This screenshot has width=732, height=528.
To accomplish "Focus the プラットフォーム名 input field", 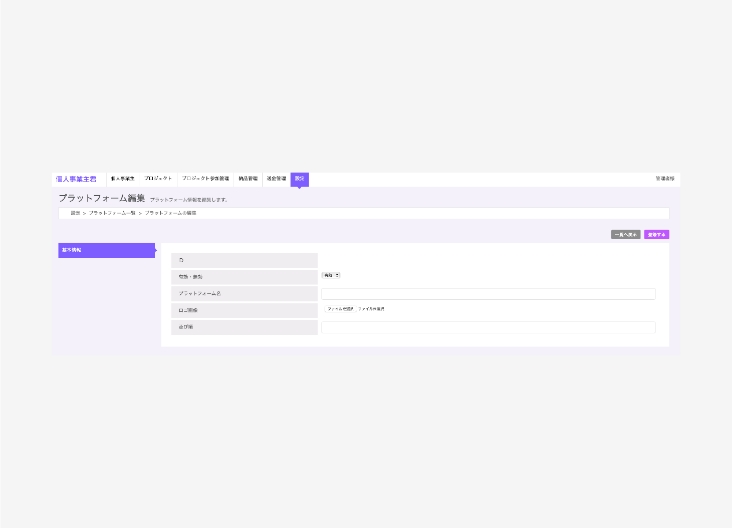I will coord(488,294).
